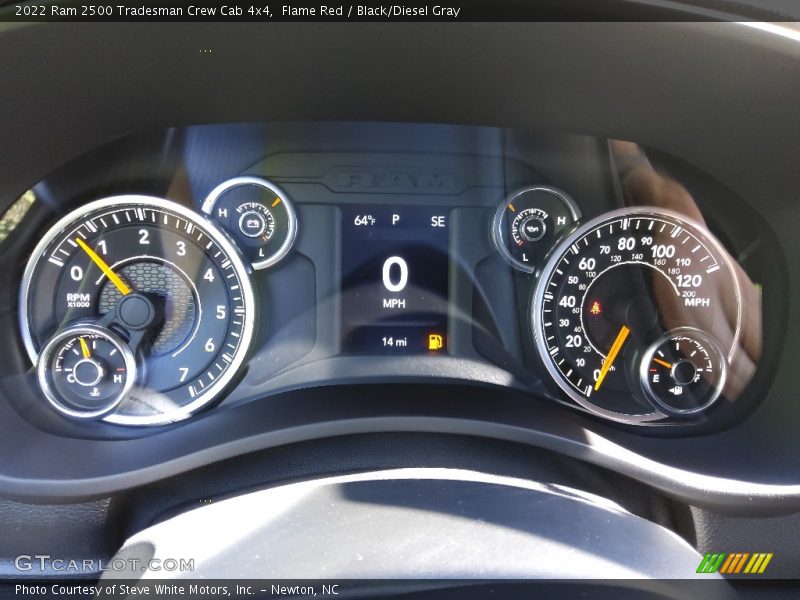Screen dimensions: 800x600
Task: Click the 64°F outside temperature reading
Action: tap(364, 221)
